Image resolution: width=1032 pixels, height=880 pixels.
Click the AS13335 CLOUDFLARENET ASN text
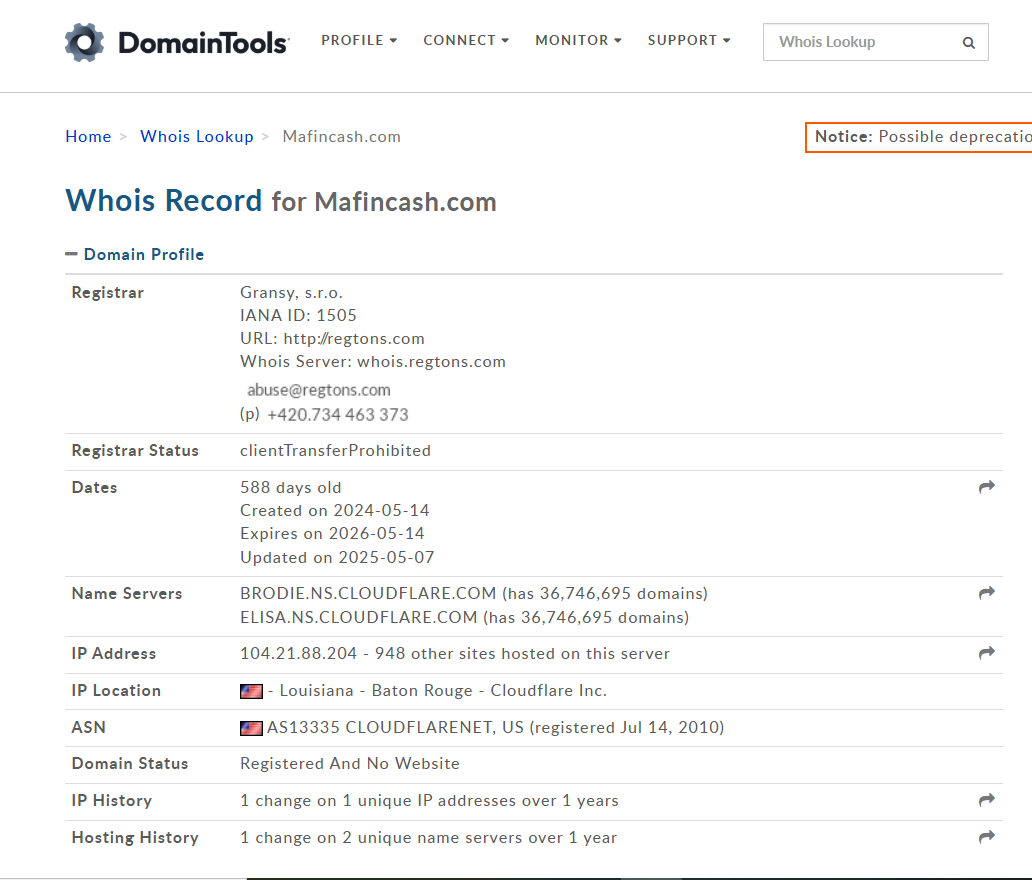(396, 727)
